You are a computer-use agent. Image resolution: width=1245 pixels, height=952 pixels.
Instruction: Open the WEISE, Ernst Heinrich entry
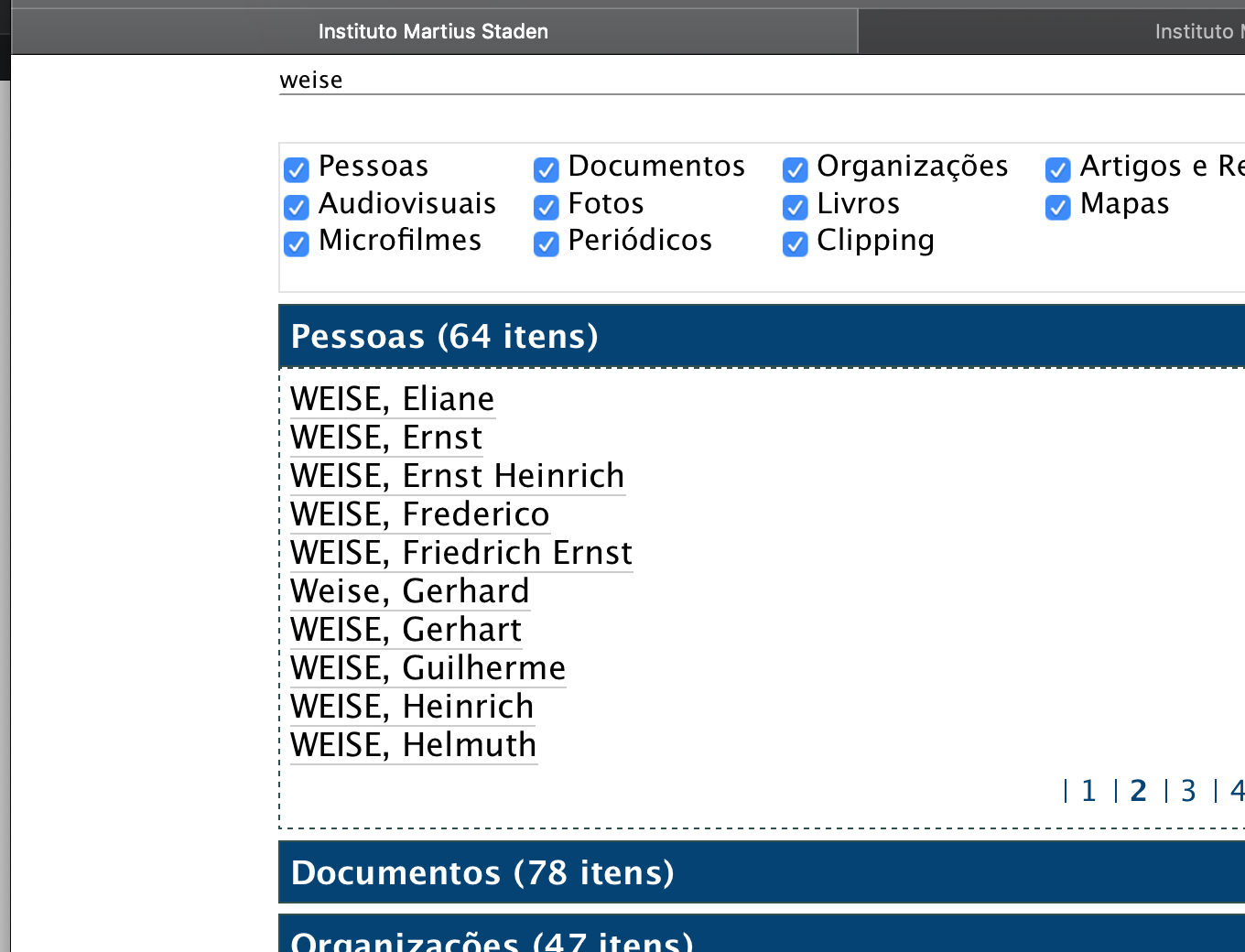point(458,477)
